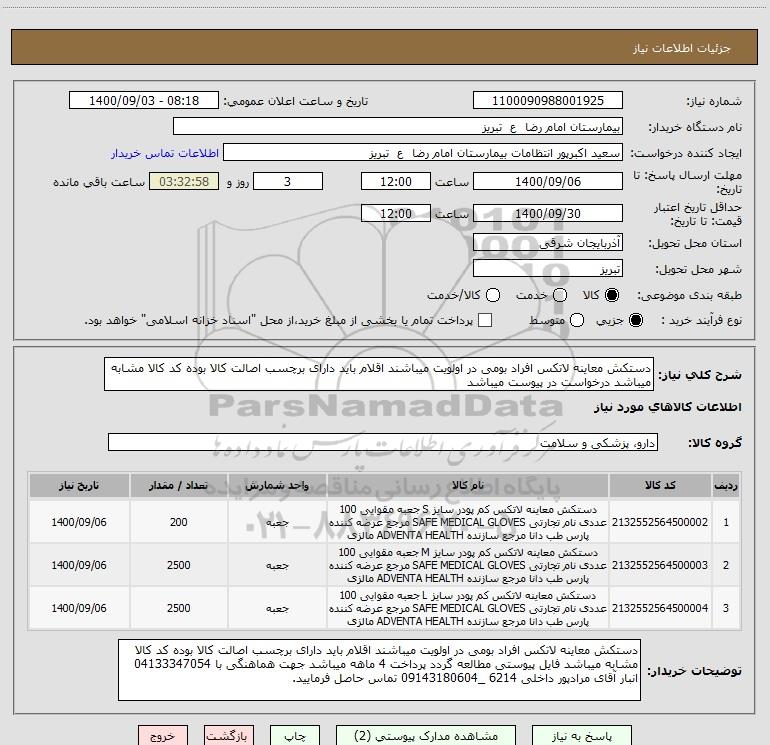Click column header واحد شمارش
The image size is (770, 745).
point(277,485)
